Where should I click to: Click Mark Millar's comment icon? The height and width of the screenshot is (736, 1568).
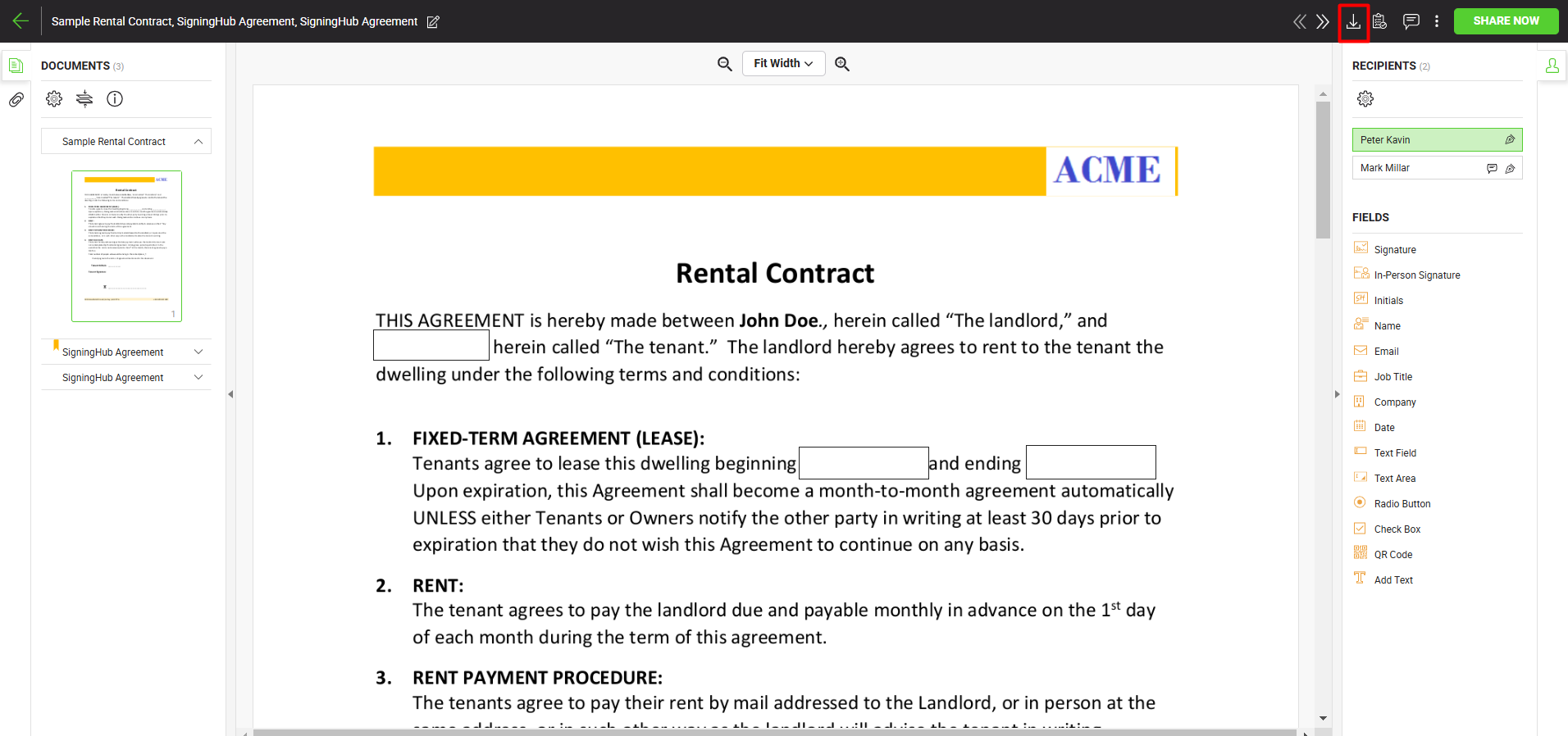[x=1492, y=168]
